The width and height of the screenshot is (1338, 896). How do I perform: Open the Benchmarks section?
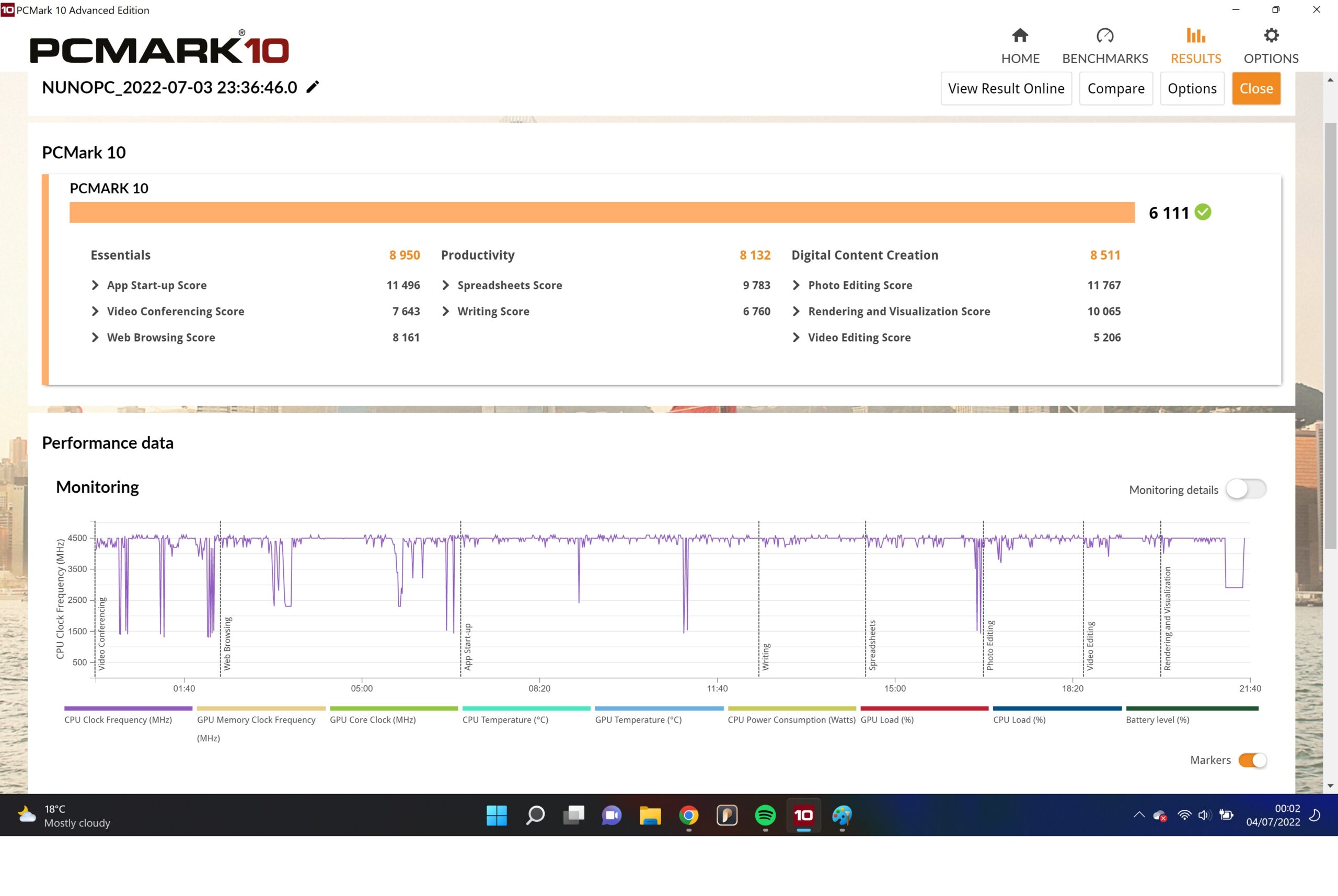tap(1105, 46)
